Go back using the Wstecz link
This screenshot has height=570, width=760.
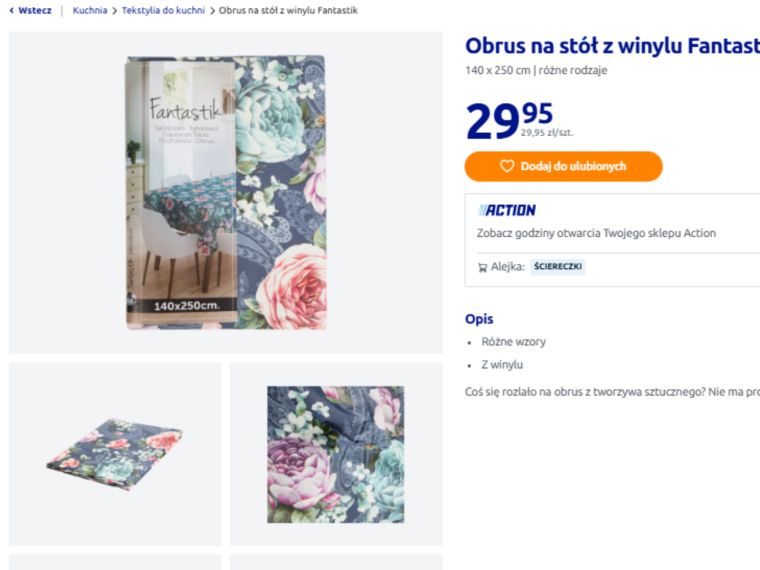30,11
